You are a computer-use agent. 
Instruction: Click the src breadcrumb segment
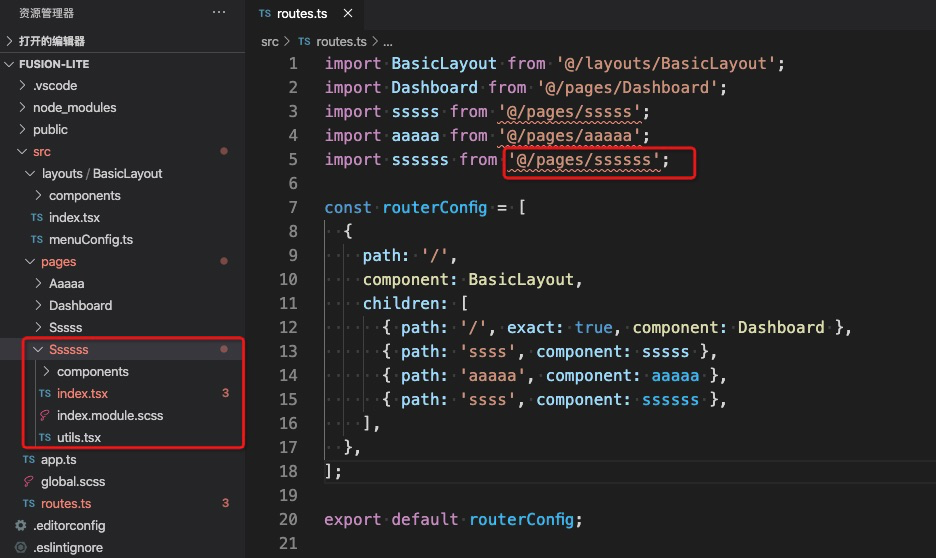[270, 41]
